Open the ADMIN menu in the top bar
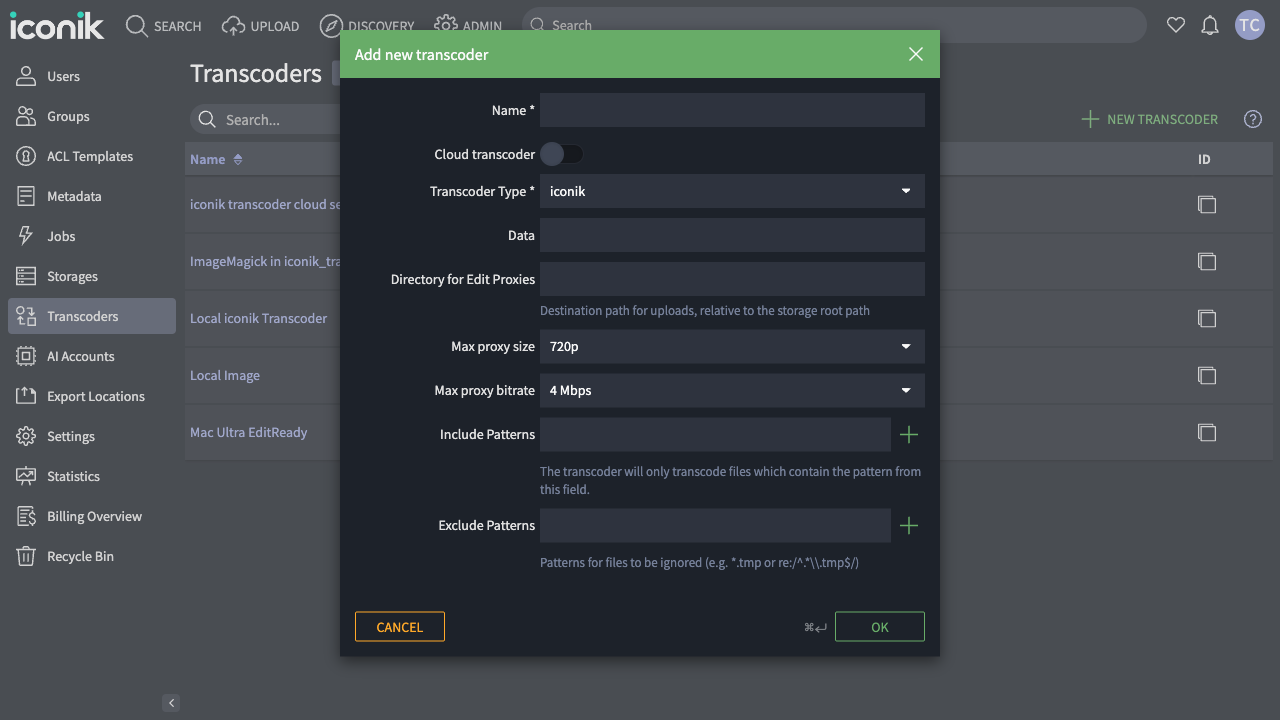The width and height of the screenshot is (1280, 720). (468, 25)
